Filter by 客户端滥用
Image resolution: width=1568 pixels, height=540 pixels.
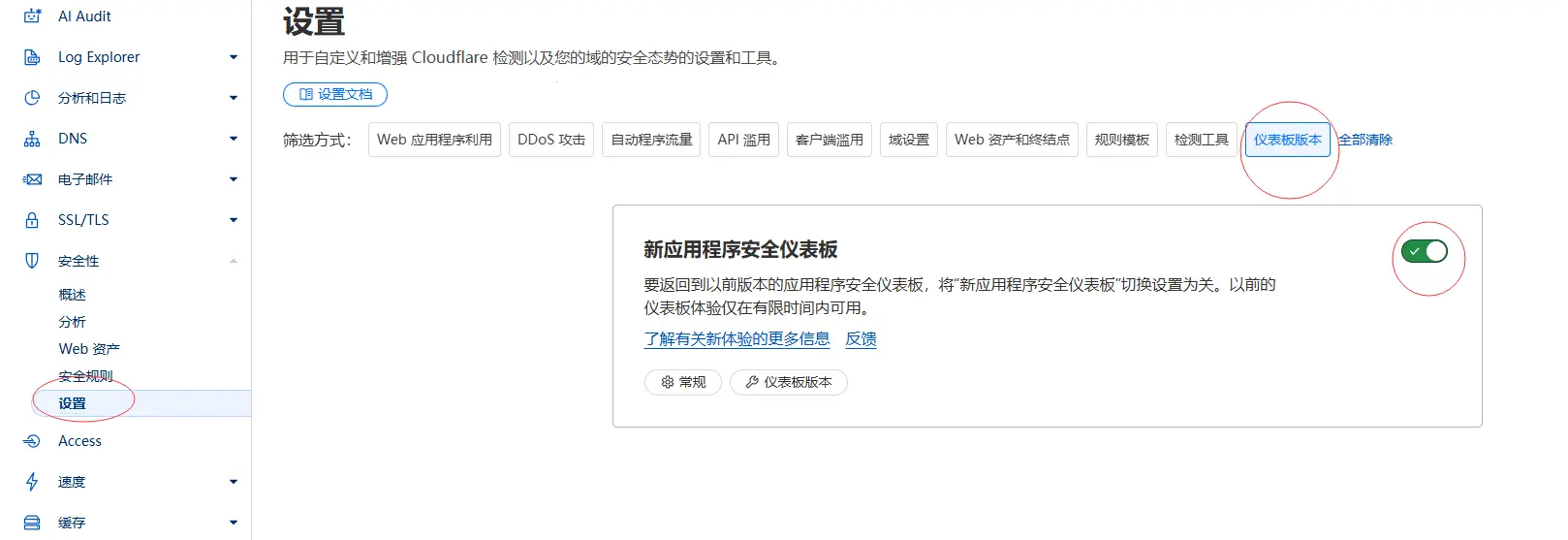[x=830, y=140]
